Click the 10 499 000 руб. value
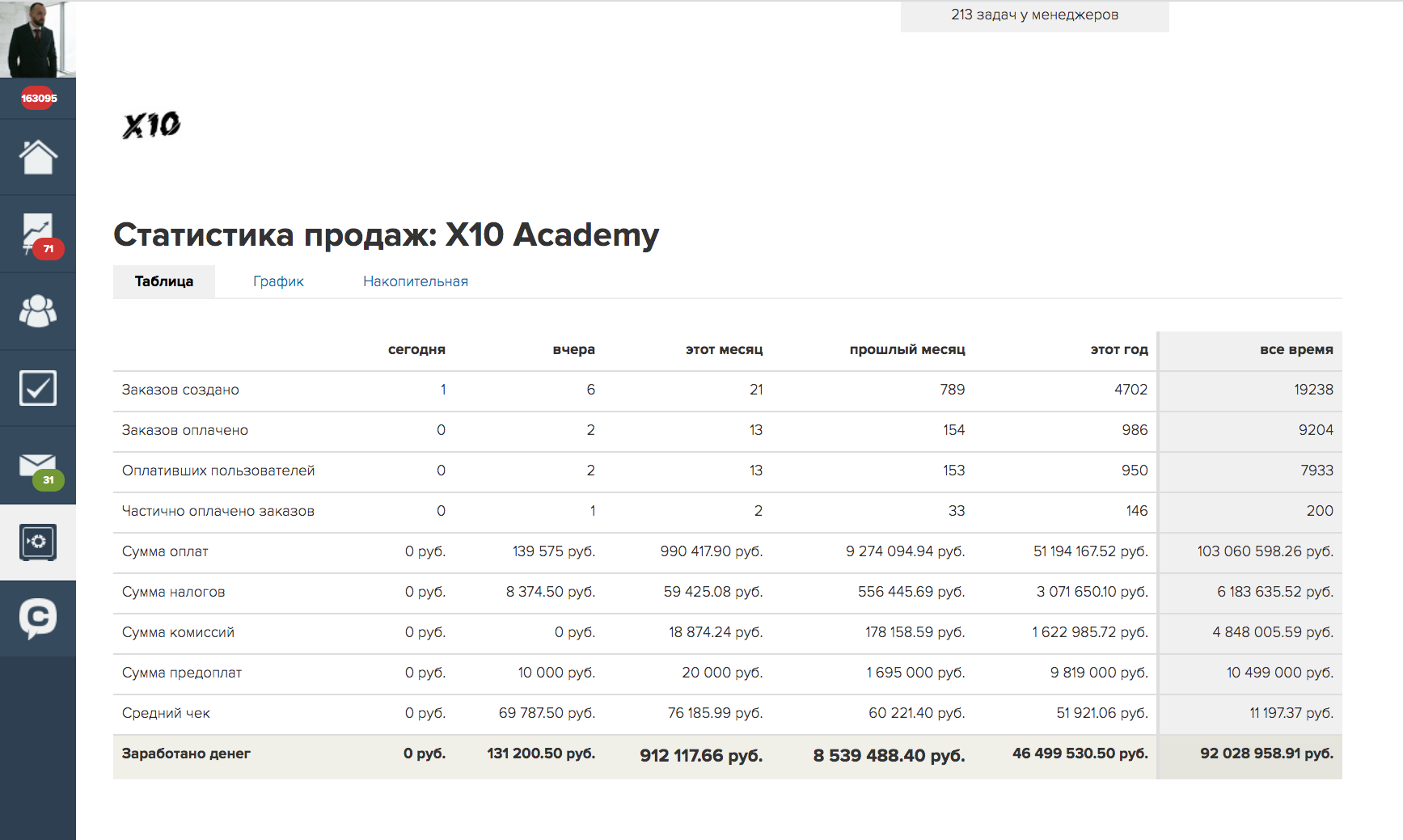 1280,673
